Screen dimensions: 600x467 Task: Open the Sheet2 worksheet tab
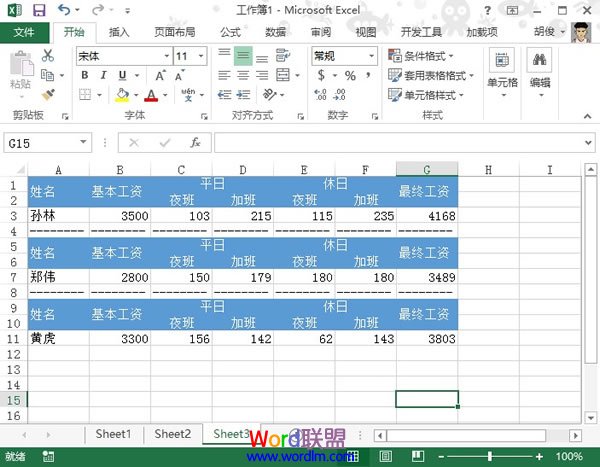(173, 434)
